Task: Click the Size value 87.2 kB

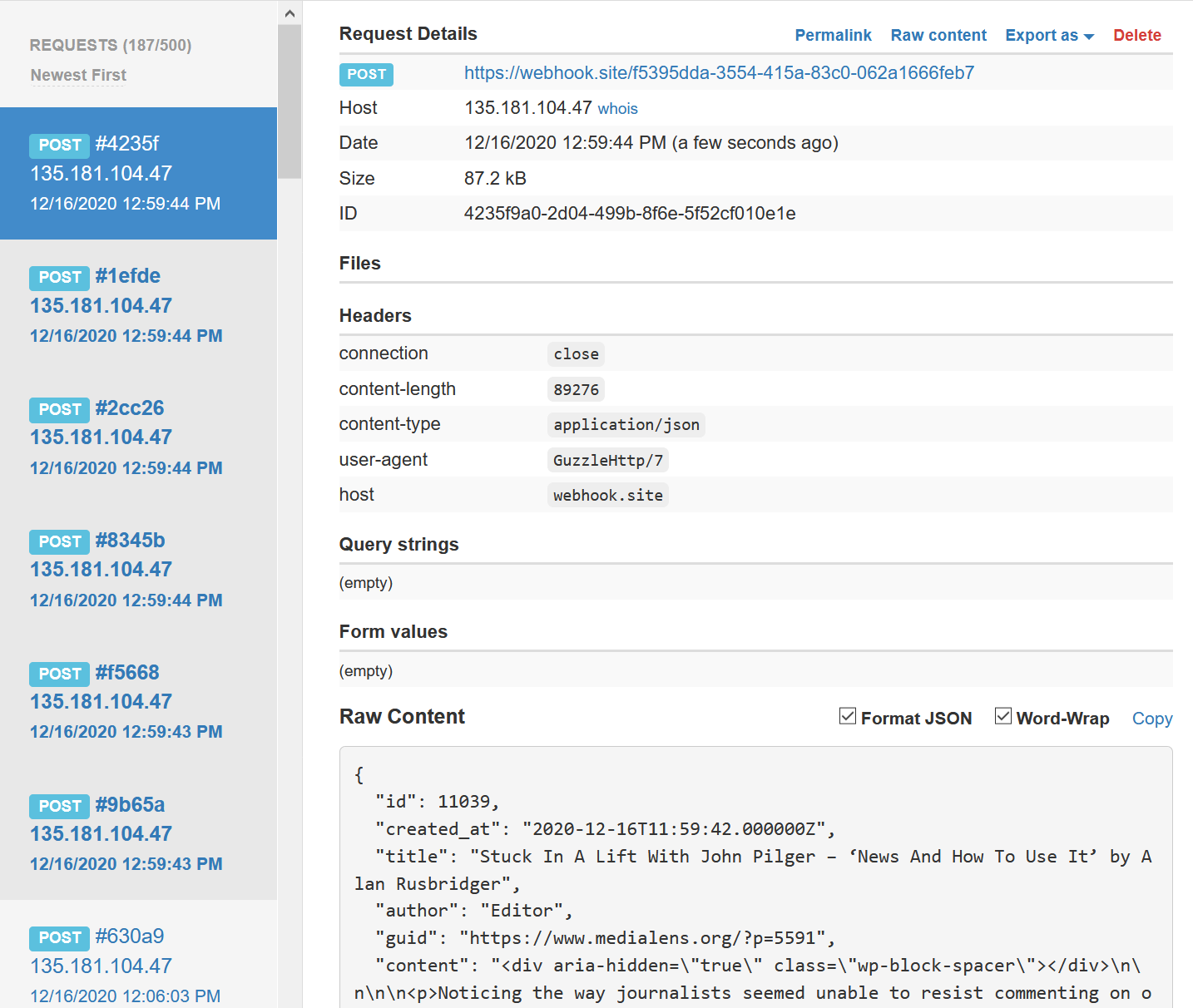Action: [x=495, y=179]
